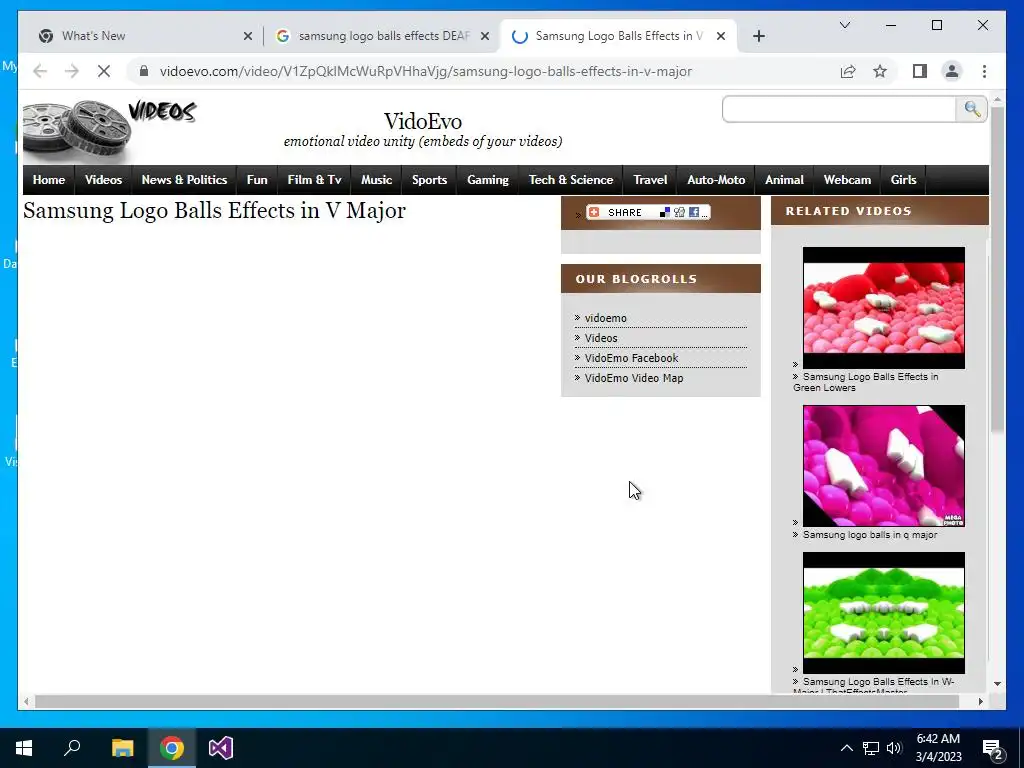Focus the VidoEvo search box
Image resolution: width=1024 pixels, height=768 pixels.
tap(839, 109)
